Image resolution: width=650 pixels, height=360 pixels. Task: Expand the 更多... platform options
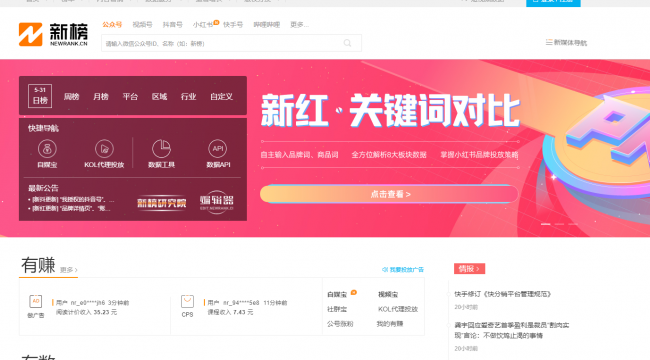pos(299,24)
